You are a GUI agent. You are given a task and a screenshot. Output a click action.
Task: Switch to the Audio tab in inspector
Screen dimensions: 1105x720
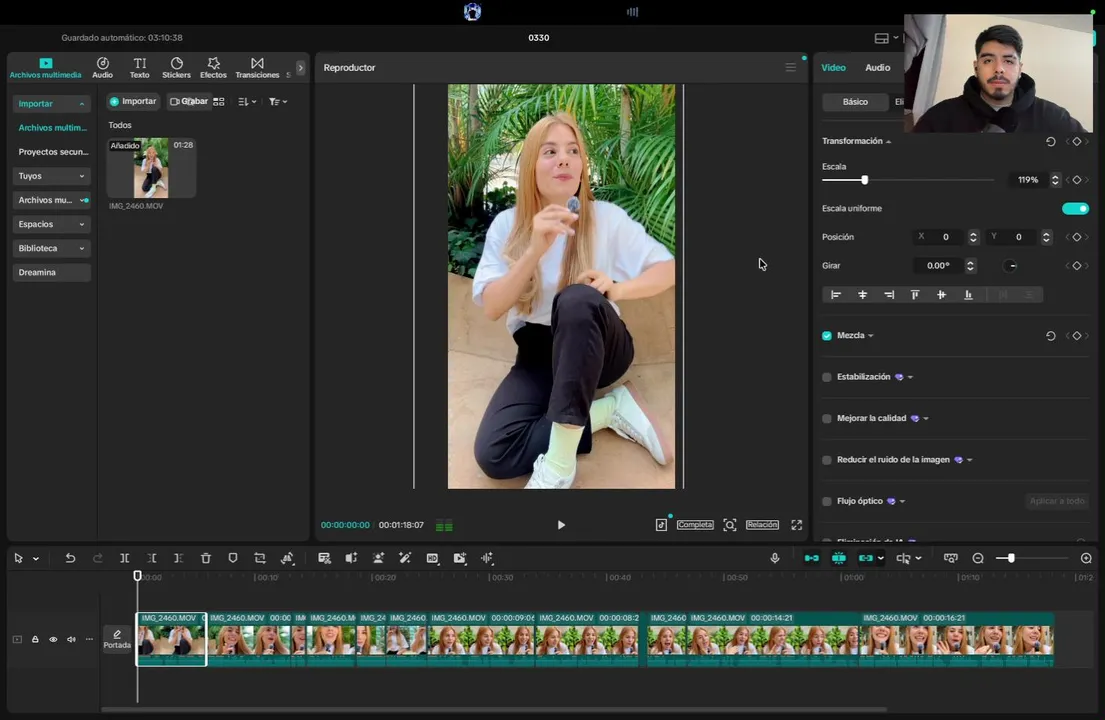[x=877, y=68]
